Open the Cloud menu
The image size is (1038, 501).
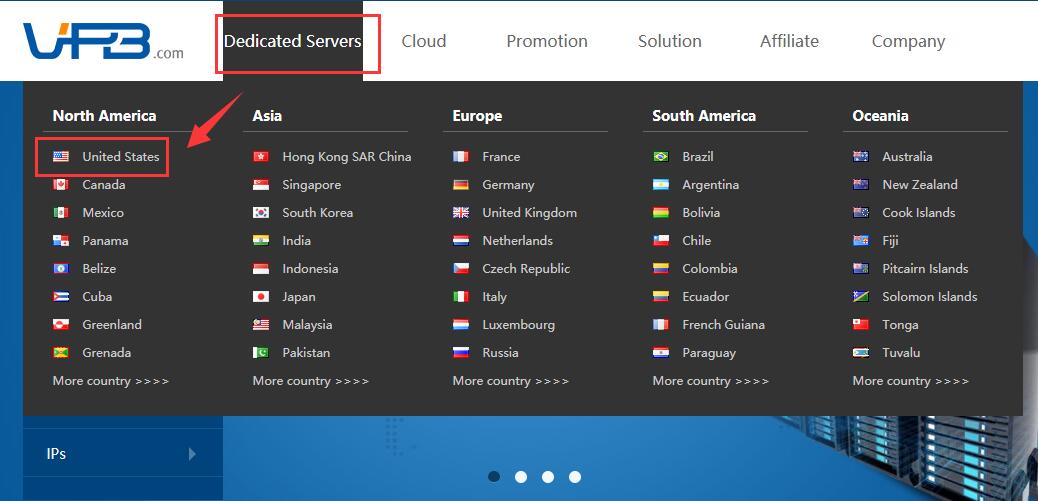pyautogui.click(x=424, y=41)
